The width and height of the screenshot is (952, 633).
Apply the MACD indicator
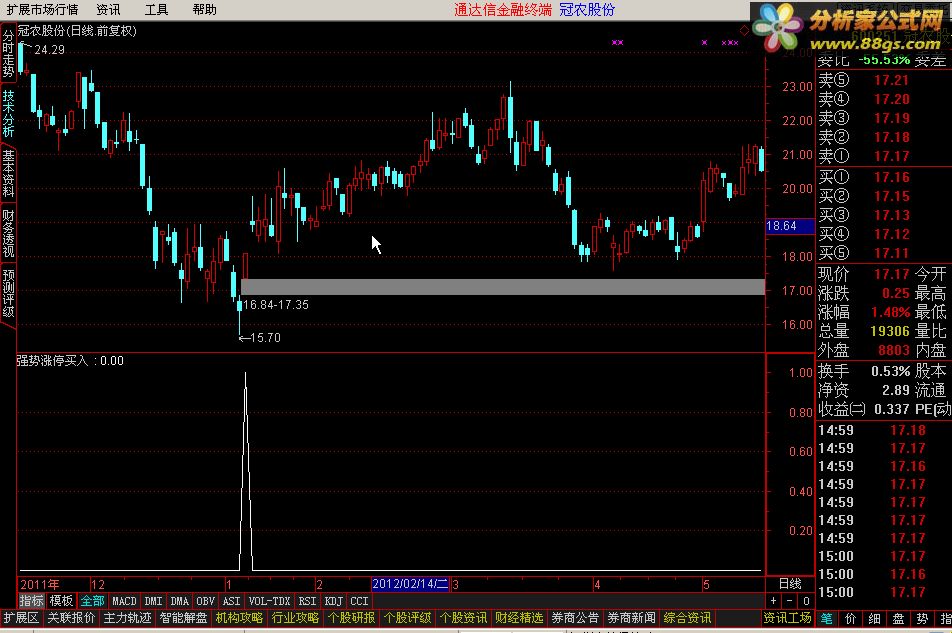(x=124, y=601)
